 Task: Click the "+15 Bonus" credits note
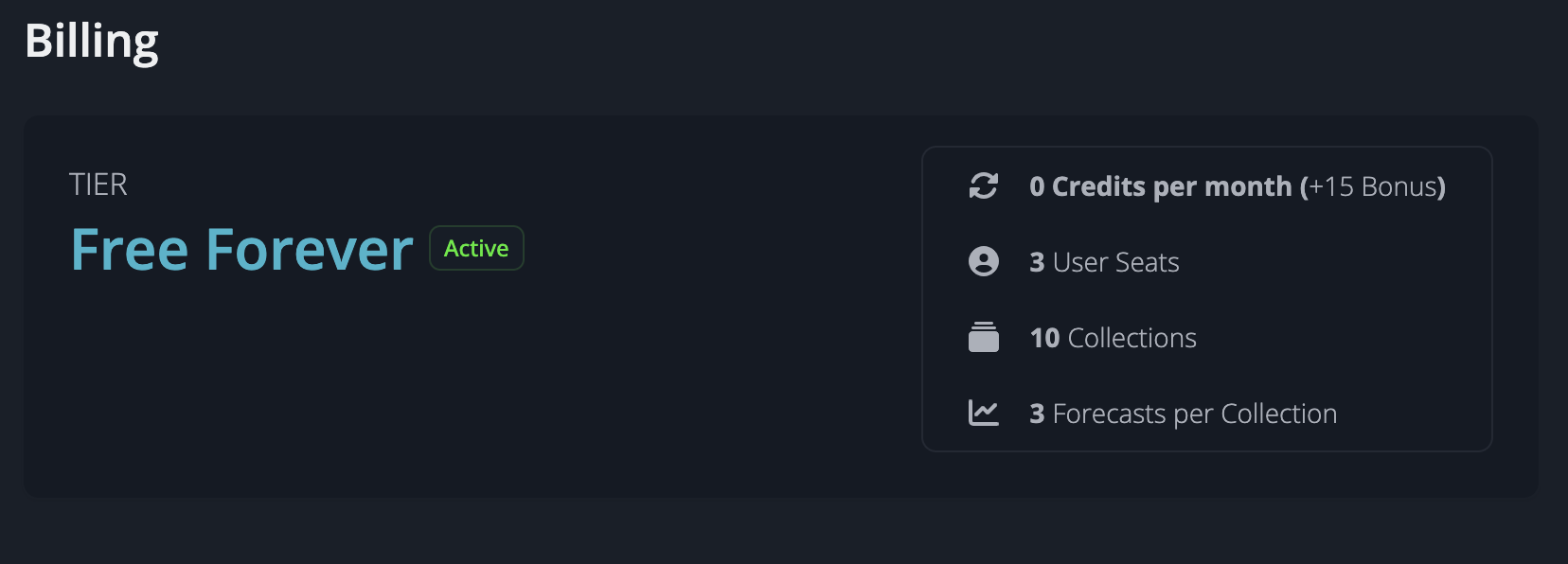point(1373,186)
